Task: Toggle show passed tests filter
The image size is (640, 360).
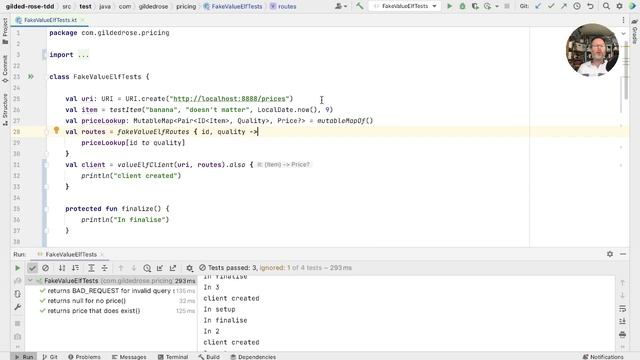Action: click(x=32, y=268)
